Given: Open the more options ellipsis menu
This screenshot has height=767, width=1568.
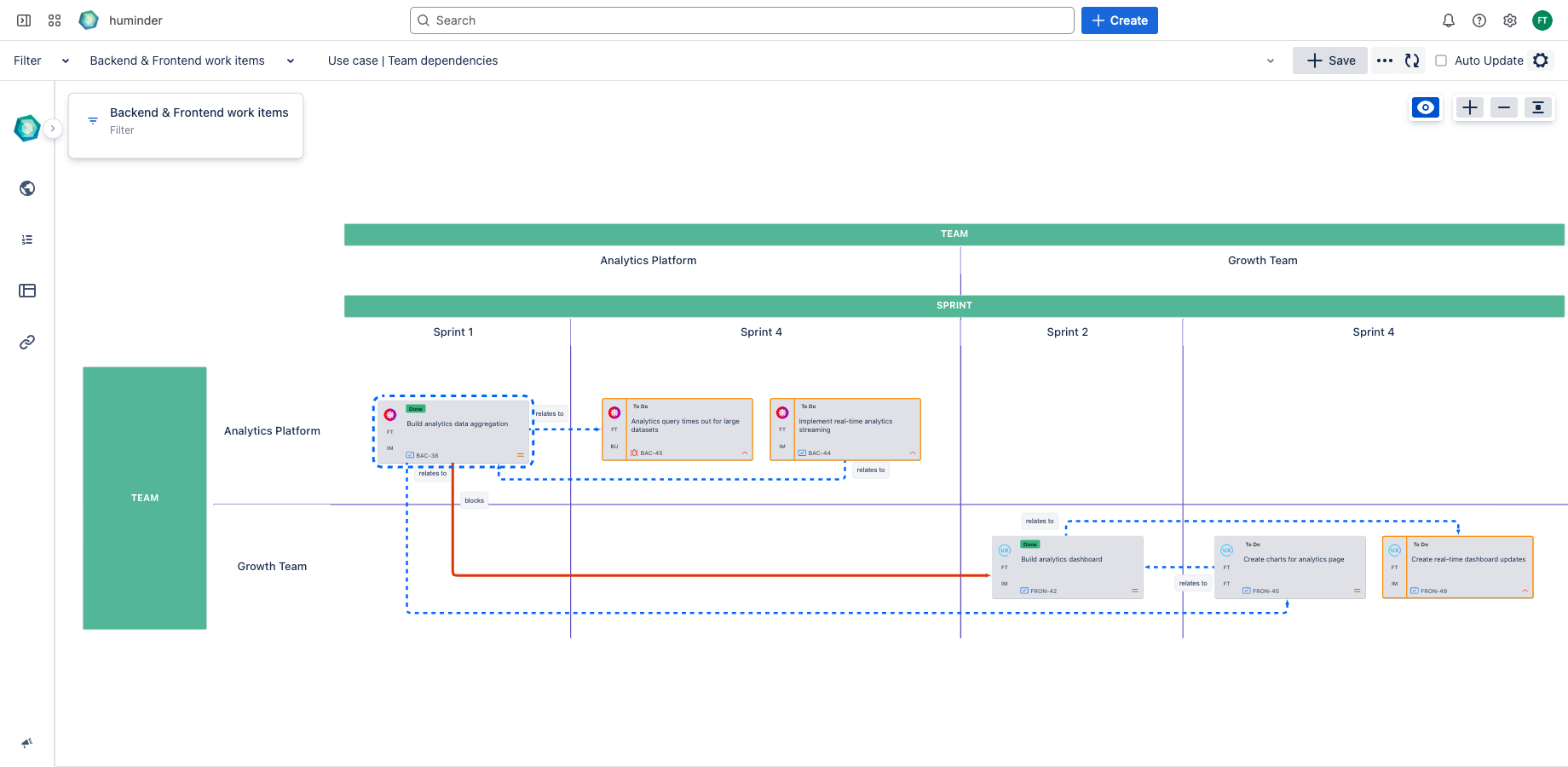Looking at the screenshot, I should (x=1384, y=61).
